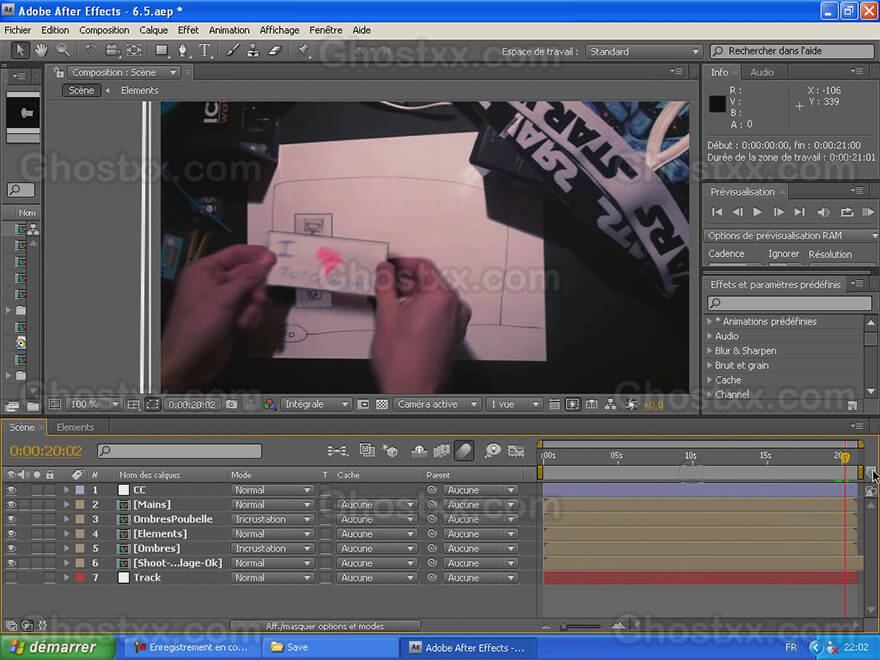The image size is (880, 660).
Task: Open the Calque menu
Action: click(x=153, y=30)
